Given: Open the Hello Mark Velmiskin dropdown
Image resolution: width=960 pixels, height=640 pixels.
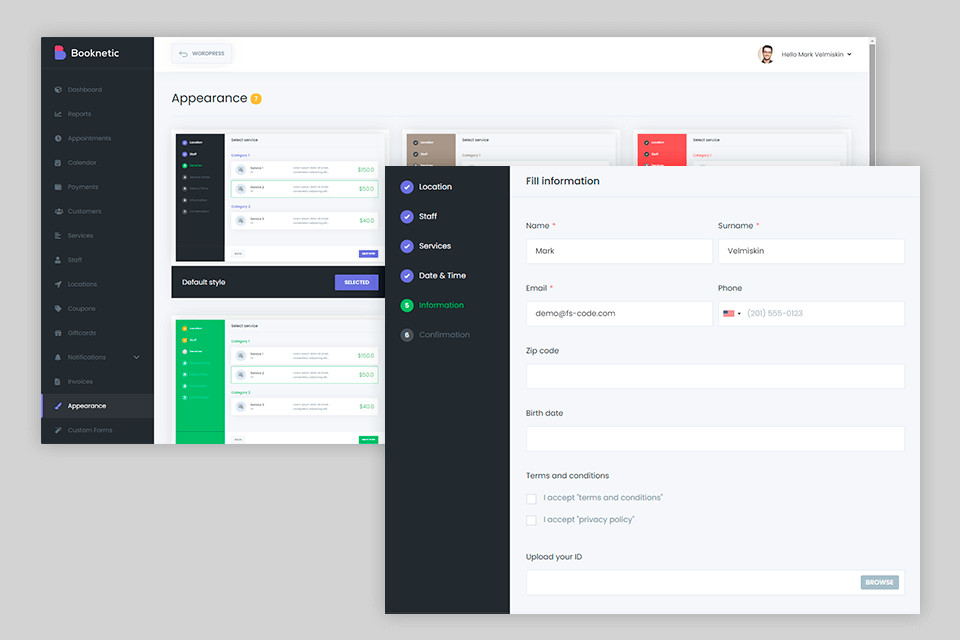Looking at the screenshot, I should (x=817, y=55).
